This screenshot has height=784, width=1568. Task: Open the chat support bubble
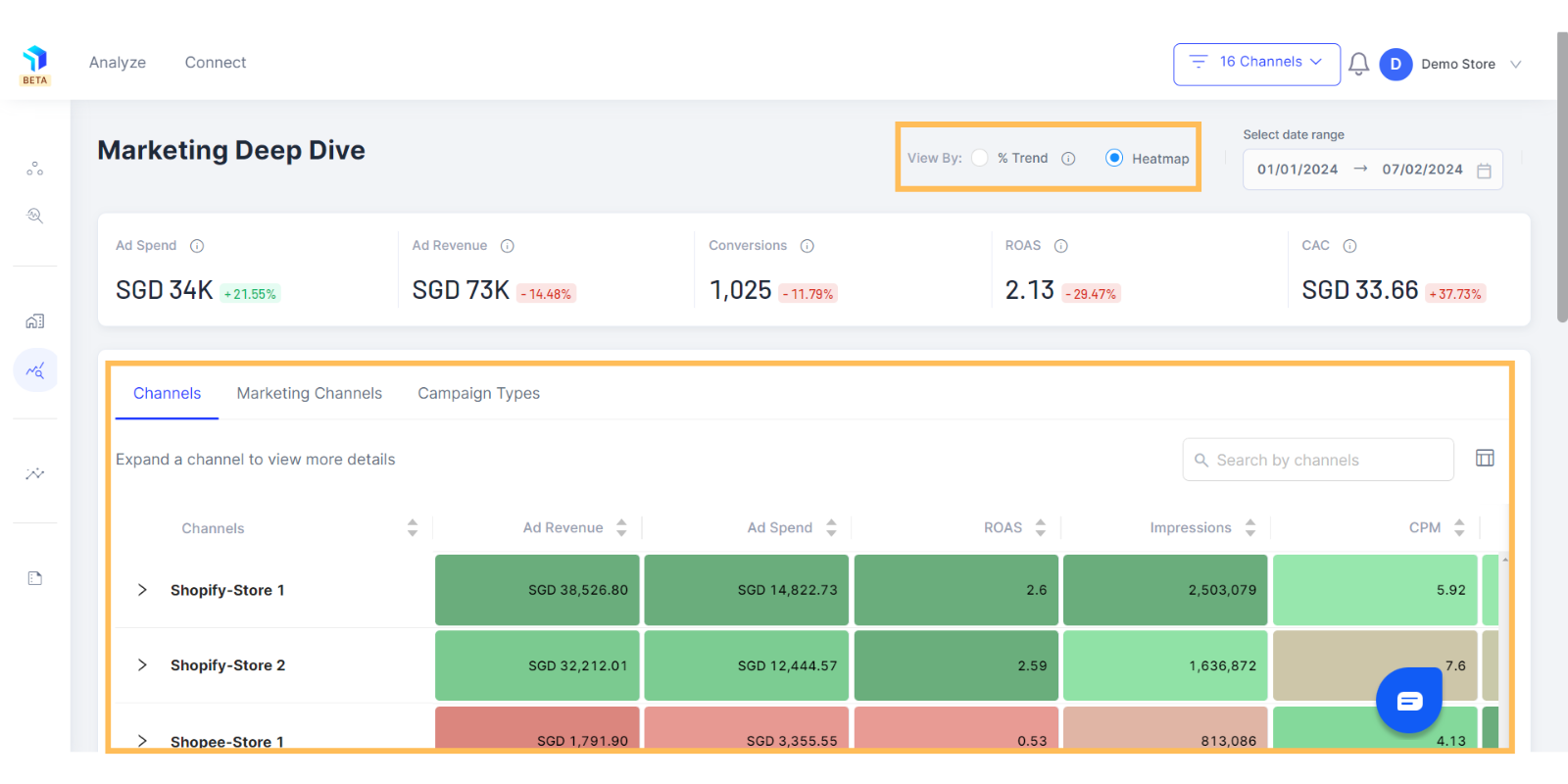click(1409, 700)
